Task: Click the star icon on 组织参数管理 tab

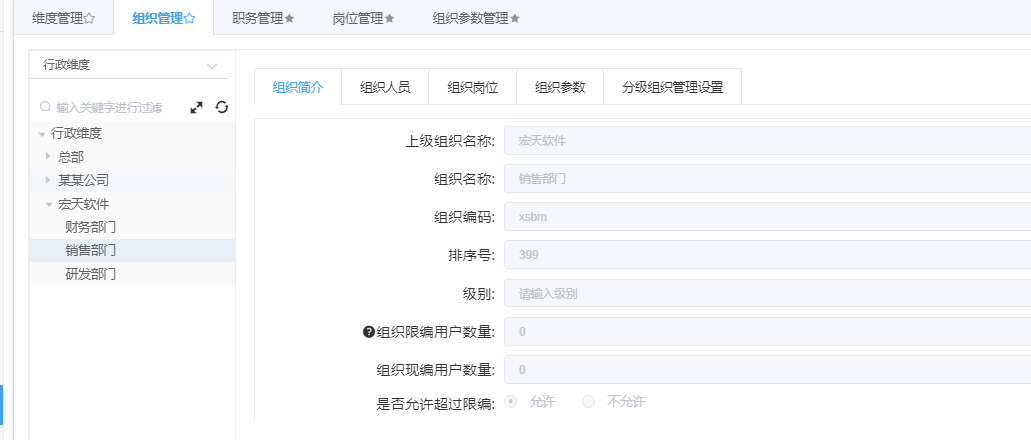Action: click(515, 18)
